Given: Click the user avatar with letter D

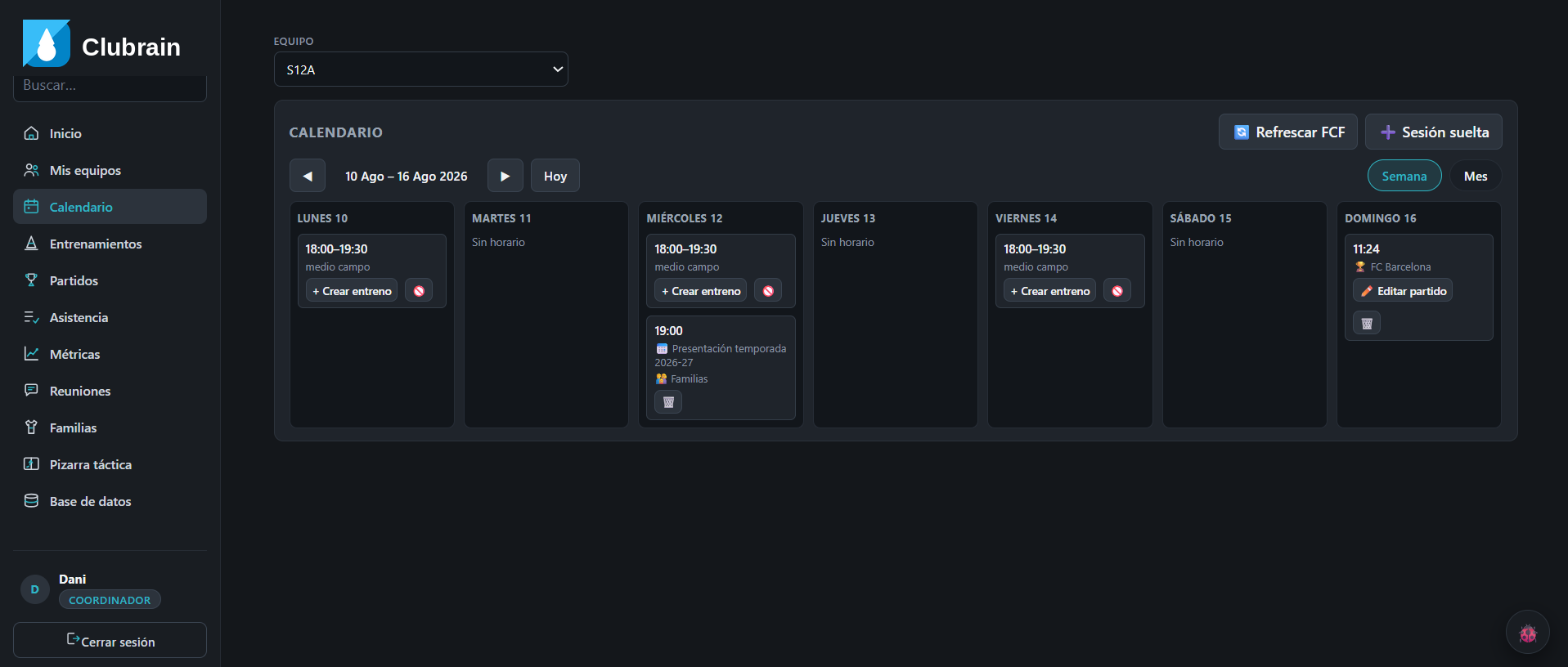Looking at the screenshot, I should [35, 589].
